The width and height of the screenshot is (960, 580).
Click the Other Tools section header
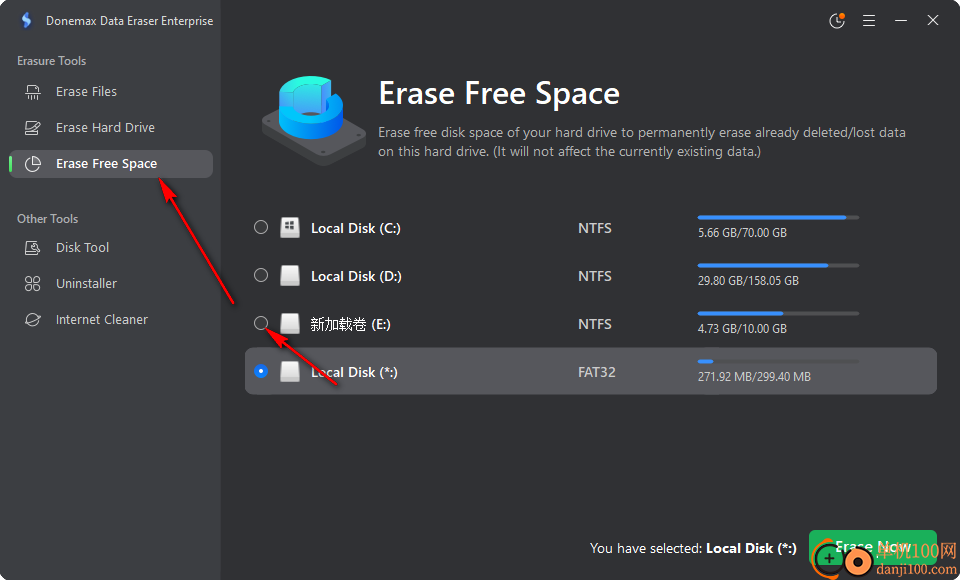pos(48,219)
